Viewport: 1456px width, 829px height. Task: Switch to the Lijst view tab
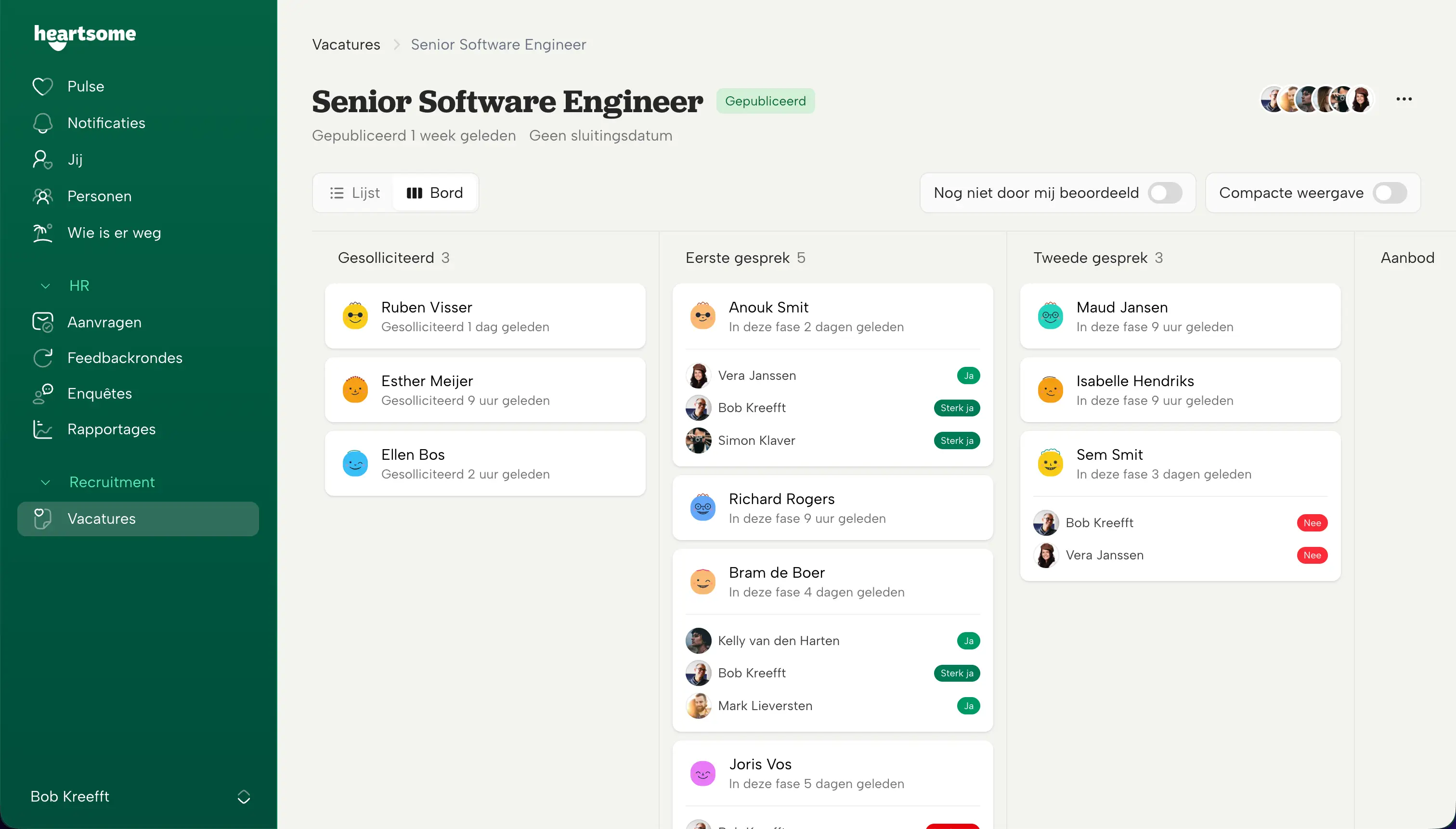tap(354, 193)
